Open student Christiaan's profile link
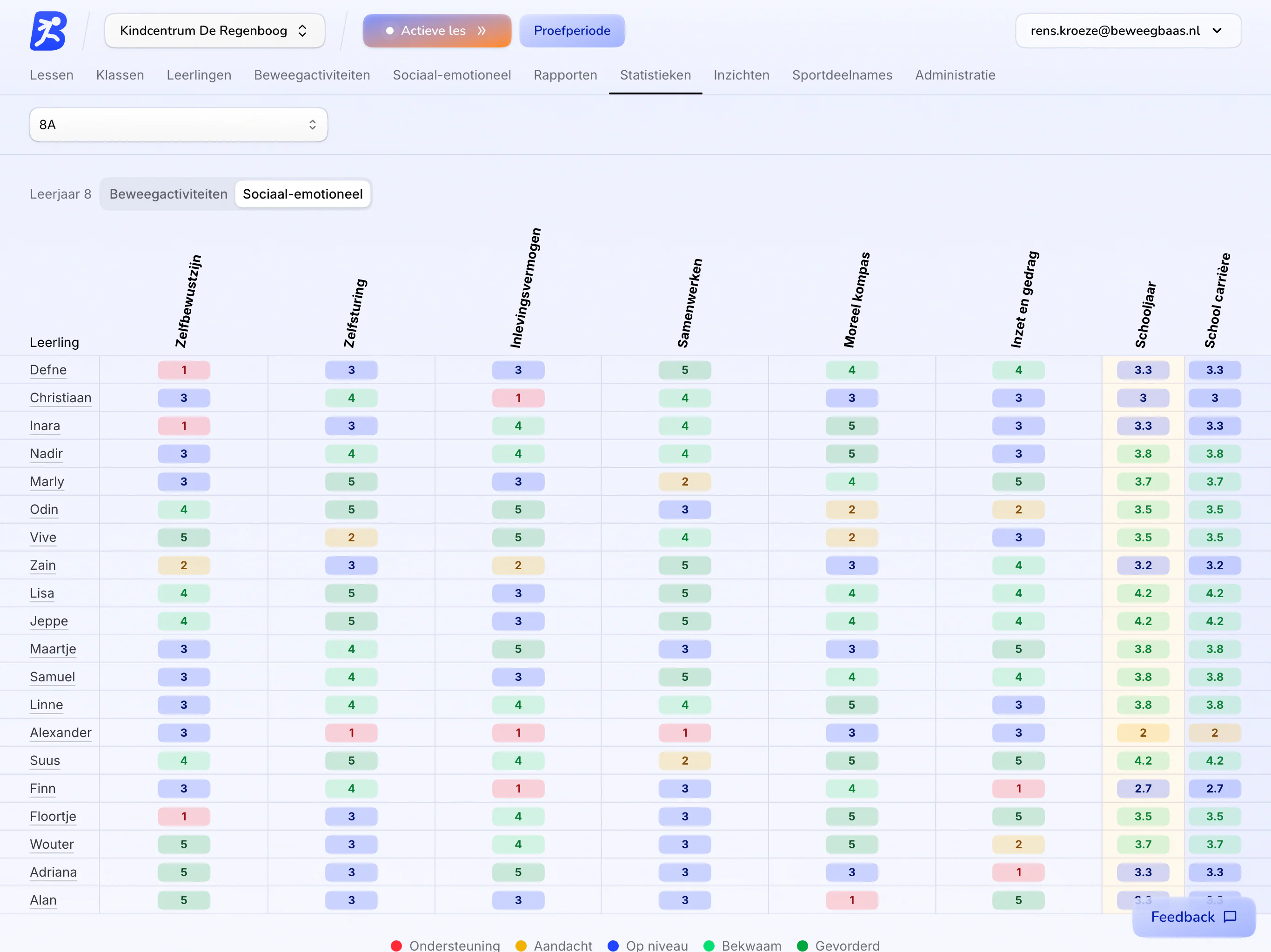Image resolution: width=1271 pixels, height=952 pixels. tap(60, 398)
